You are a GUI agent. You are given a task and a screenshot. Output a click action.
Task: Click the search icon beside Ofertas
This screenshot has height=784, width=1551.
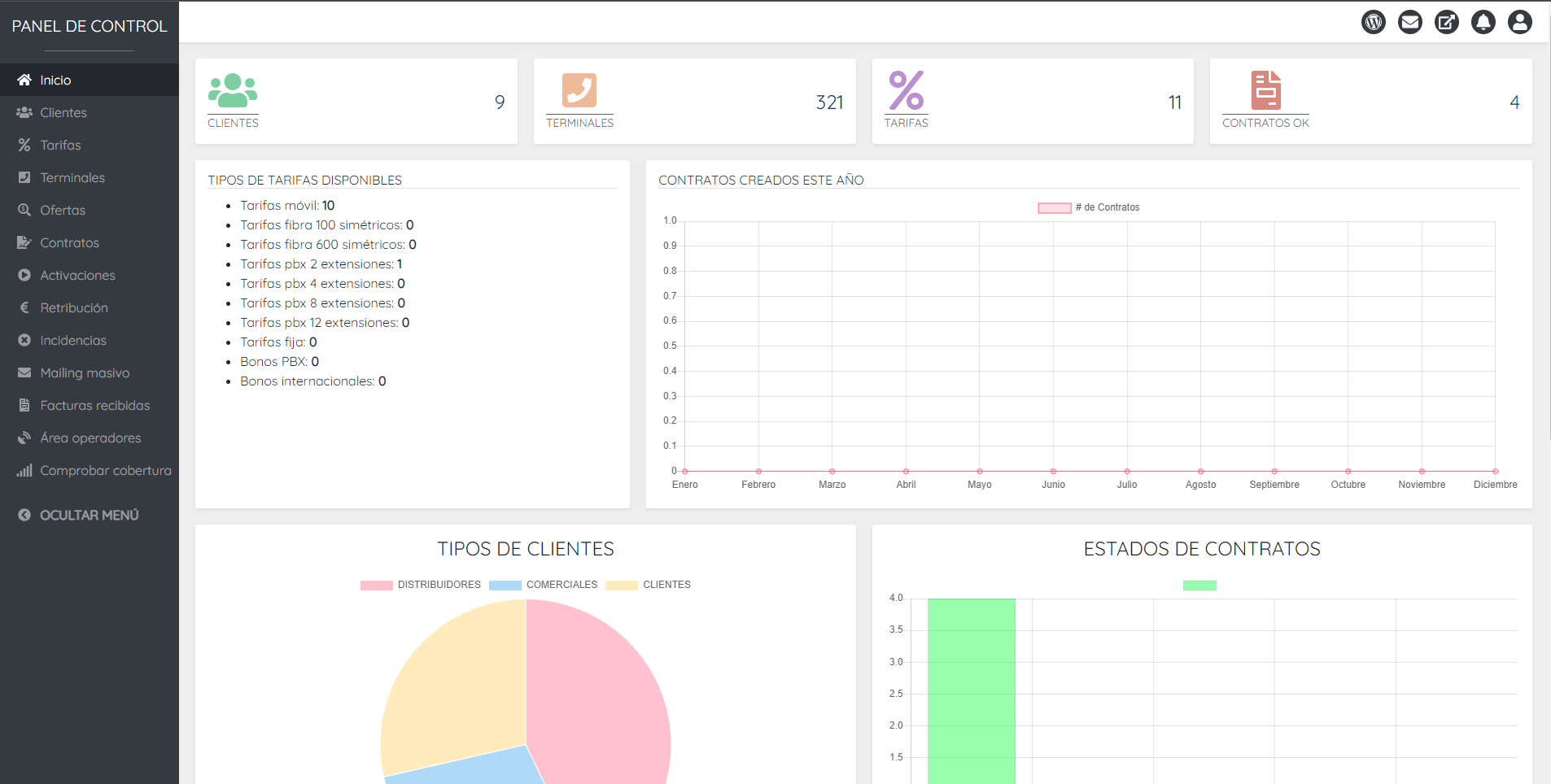click(x=24, y=210)
